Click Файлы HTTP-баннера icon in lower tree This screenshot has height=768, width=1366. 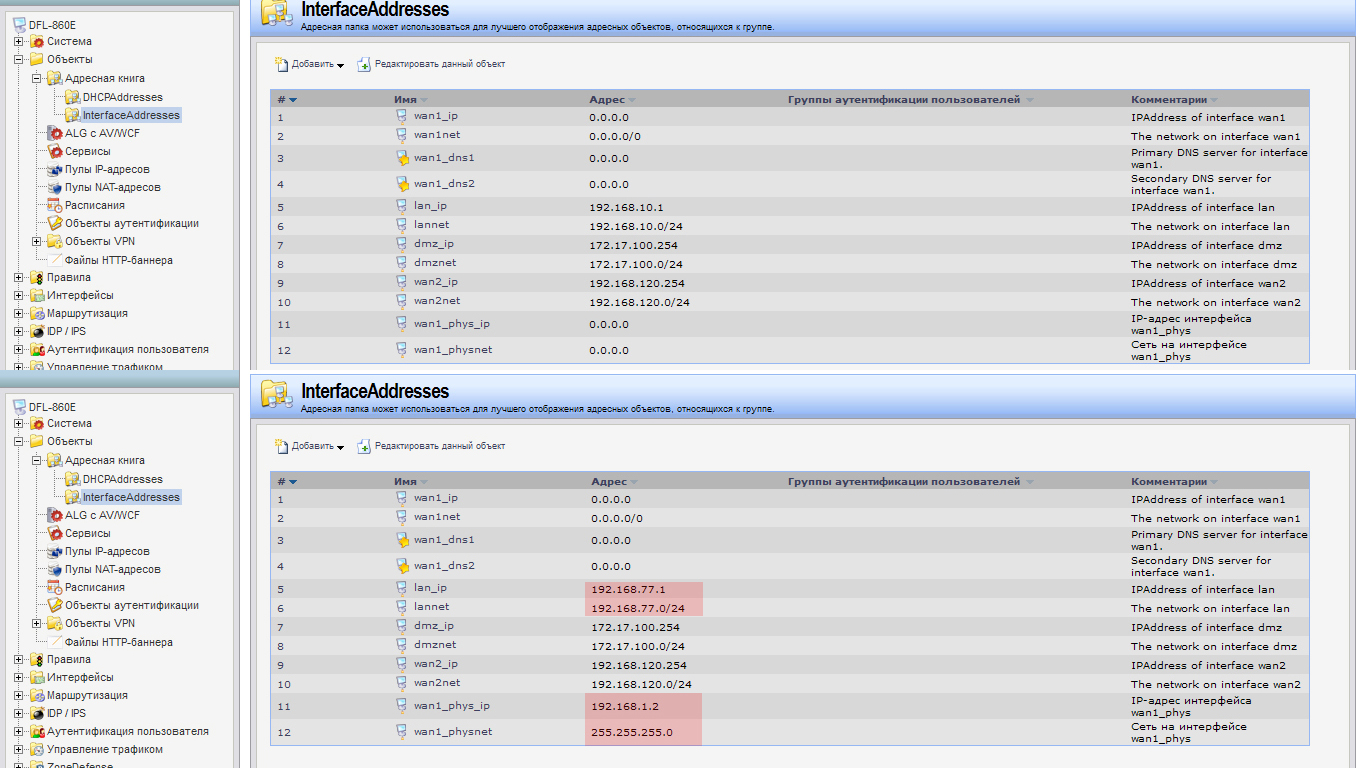pyautogui.click(x=55, y=642)
